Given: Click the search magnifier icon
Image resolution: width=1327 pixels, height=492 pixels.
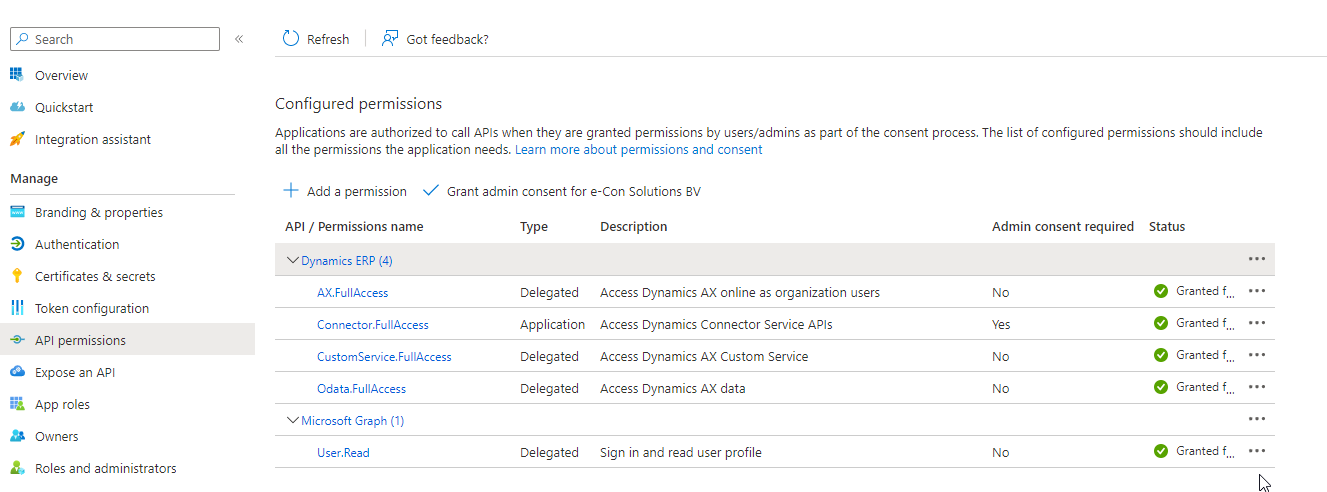Looking at the screenshot, I should [23, 39].
